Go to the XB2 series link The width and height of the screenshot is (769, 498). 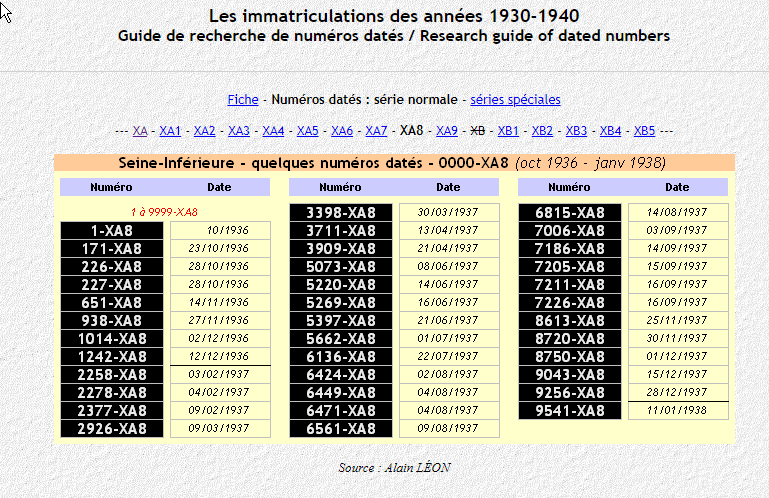[x=542, y=131]
